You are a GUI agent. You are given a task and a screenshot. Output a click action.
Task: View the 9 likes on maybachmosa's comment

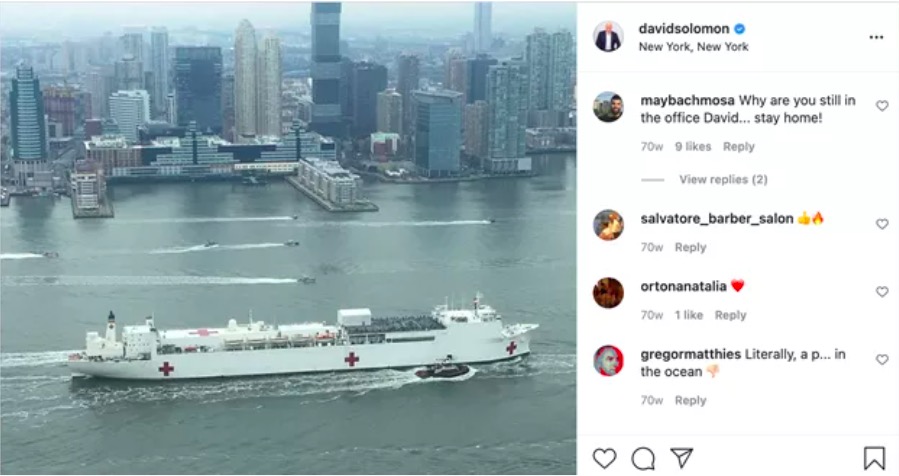[x=693, y=147]
